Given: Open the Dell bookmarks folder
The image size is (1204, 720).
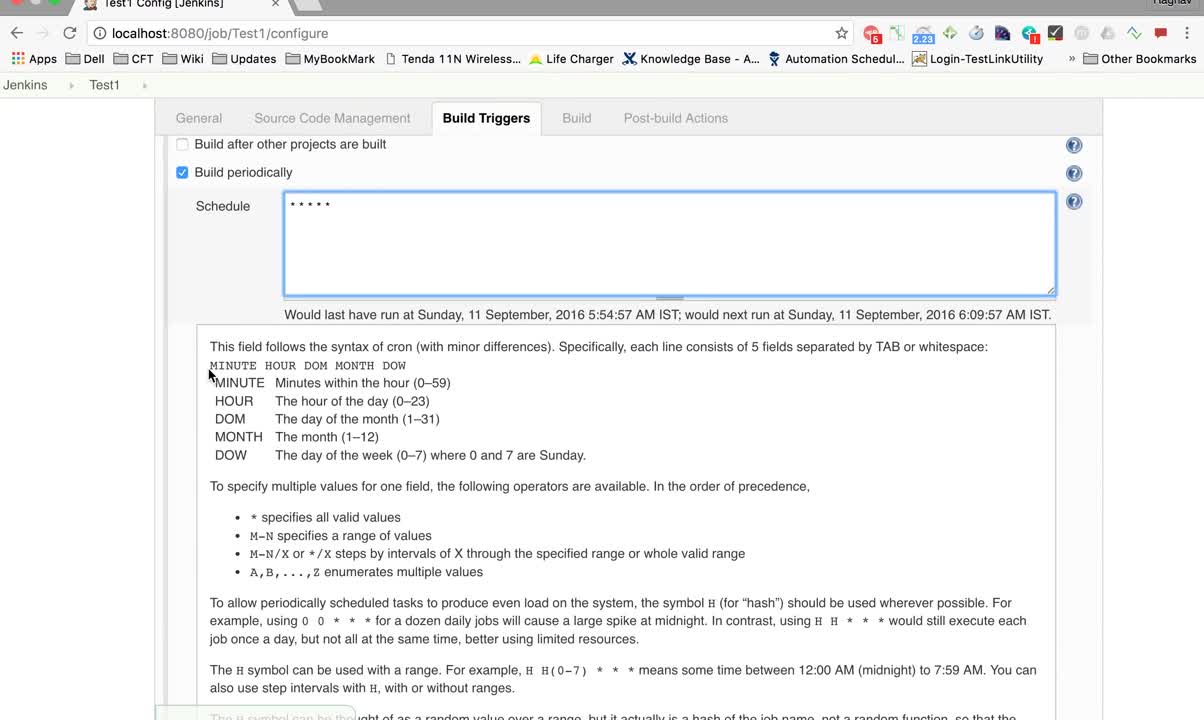Looking at the screenshot, I should [85, 59].
